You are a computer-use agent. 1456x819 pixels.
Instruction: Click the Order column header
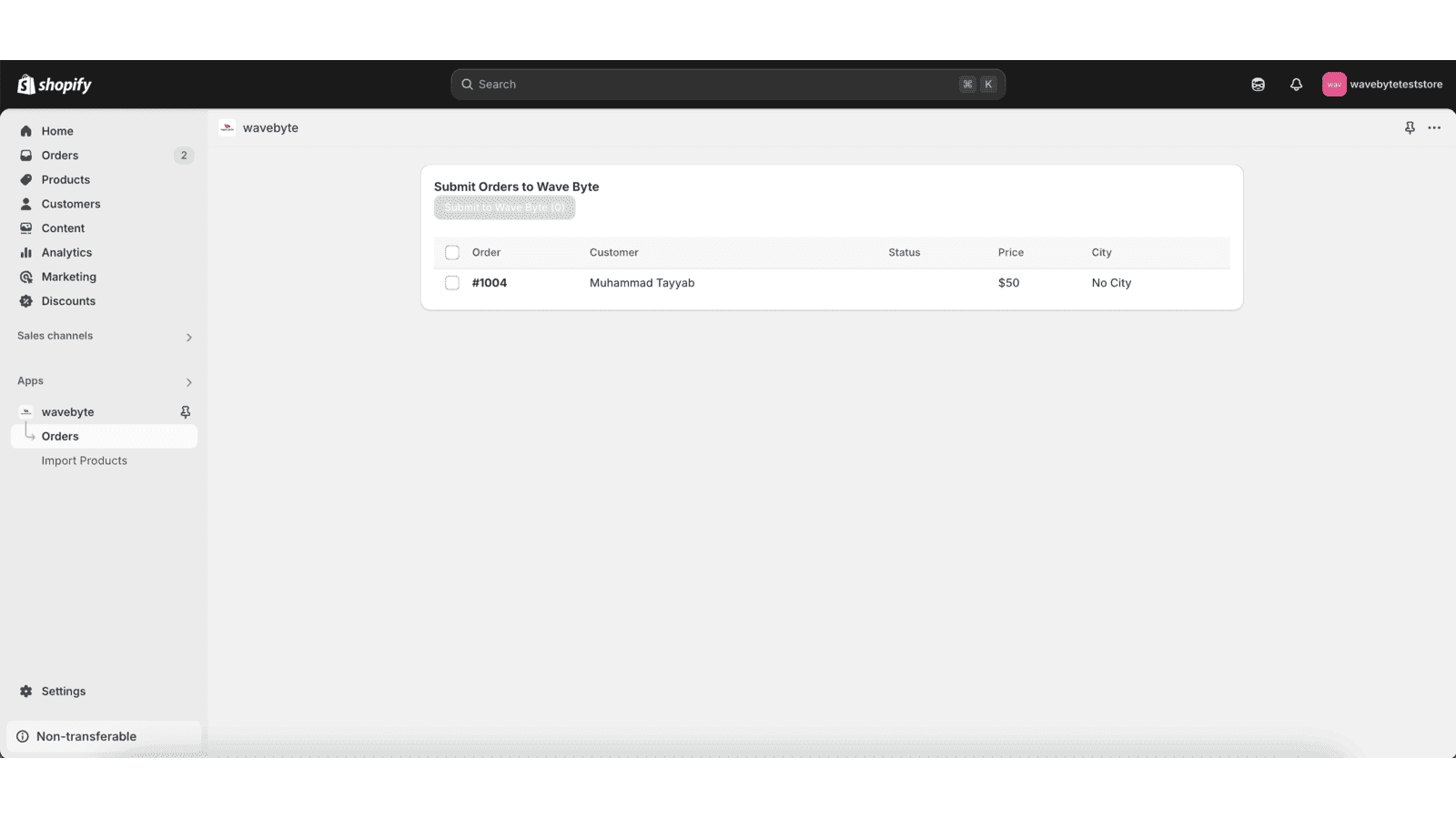pos(486,253)
